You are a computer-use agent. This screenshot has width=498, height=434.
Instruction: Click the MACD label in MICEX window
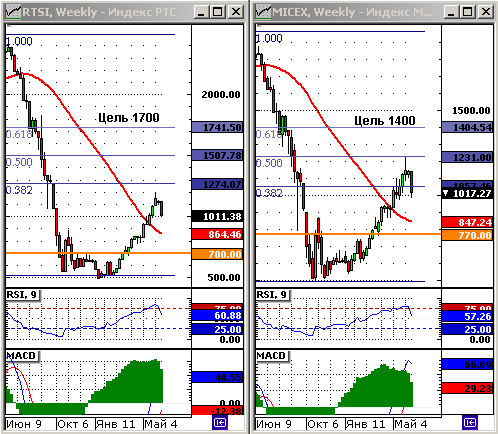coord(272,356)
